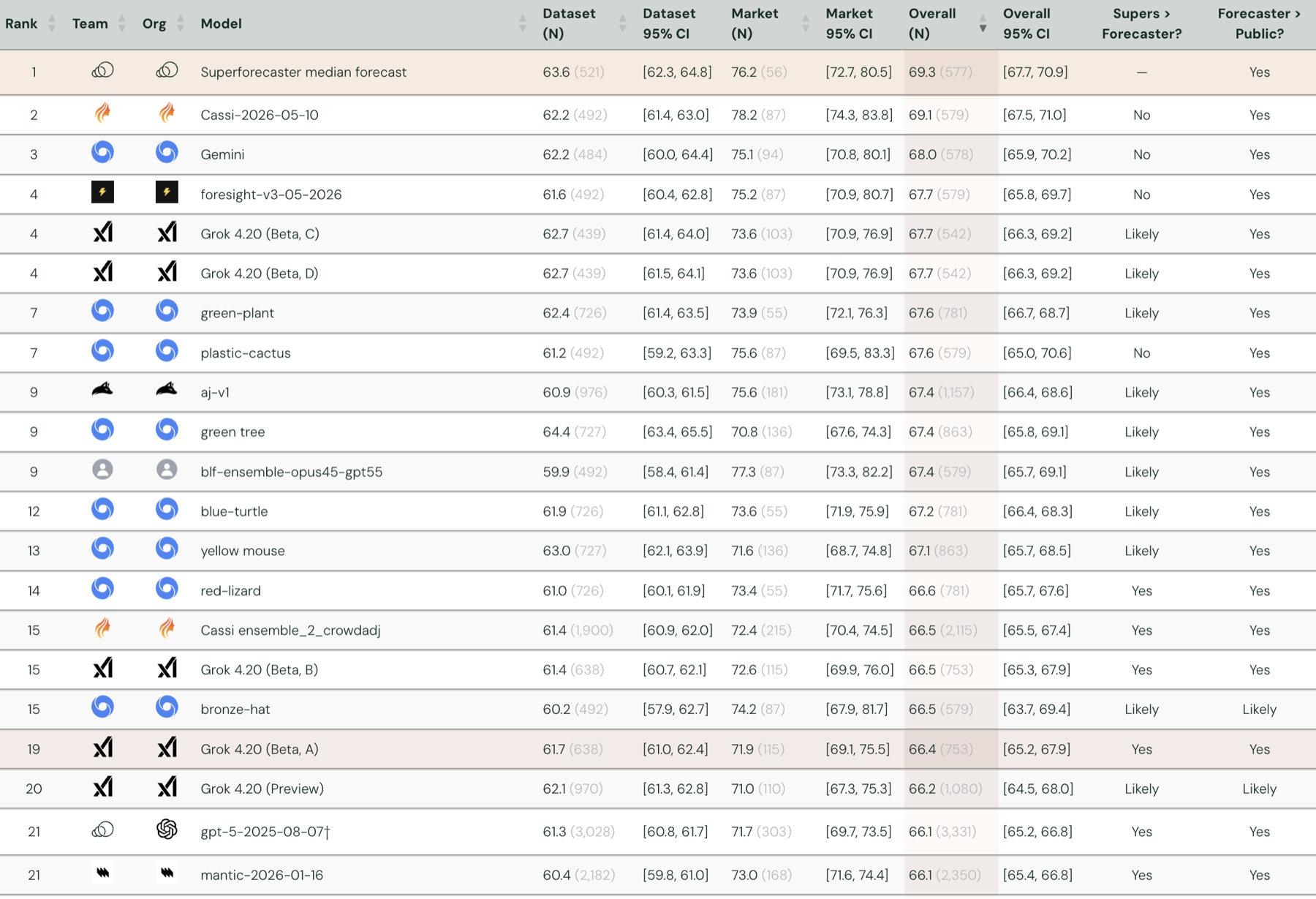Image resolution: width=1316 pixels, height=899 pixels.
Task: Select the Org icon in the plastic-cactus row
Action: (167, 350)
